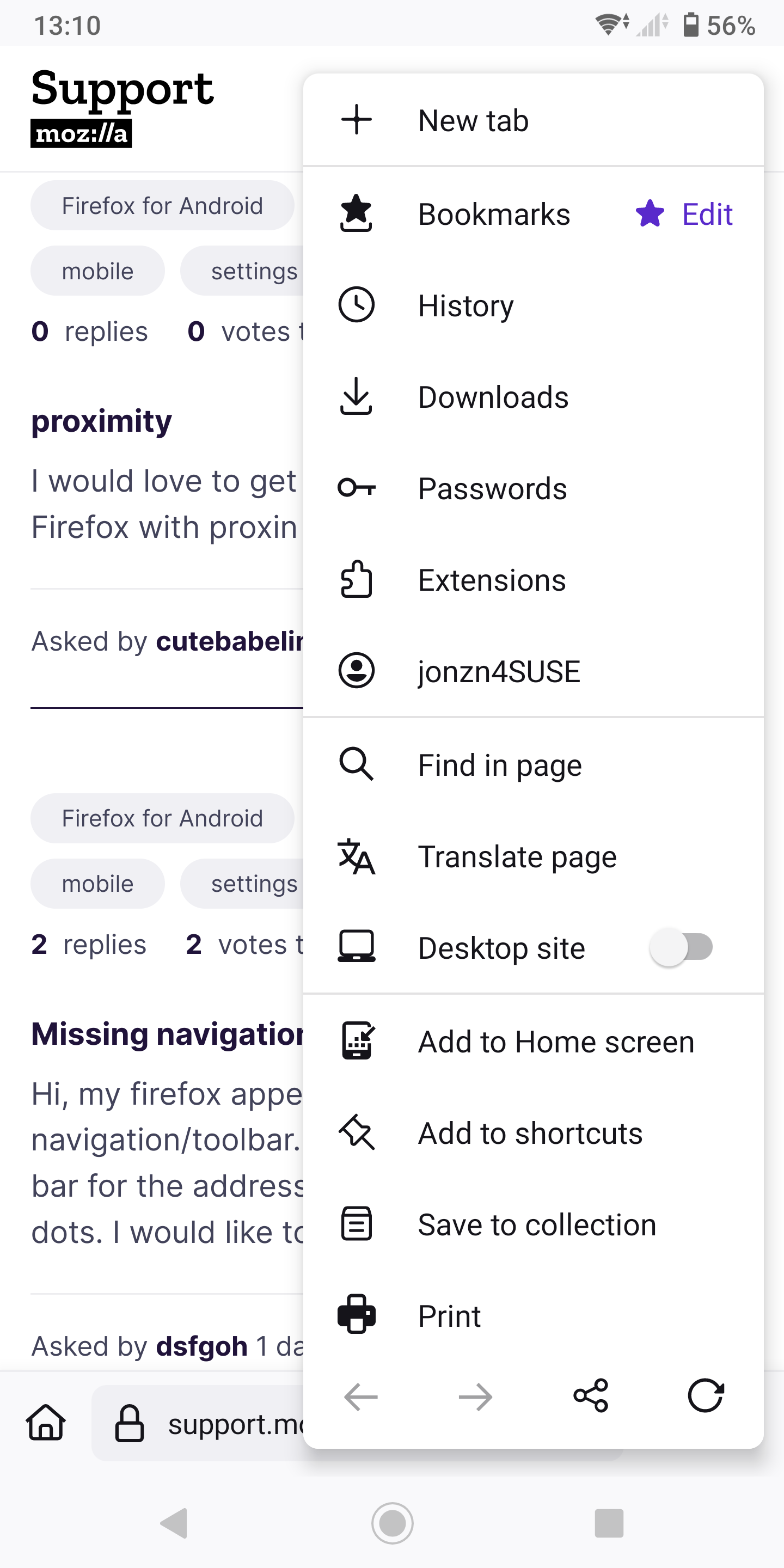Open a New tab
Image resolution: width=784 pixels, height=1568 pixels.
533,120
